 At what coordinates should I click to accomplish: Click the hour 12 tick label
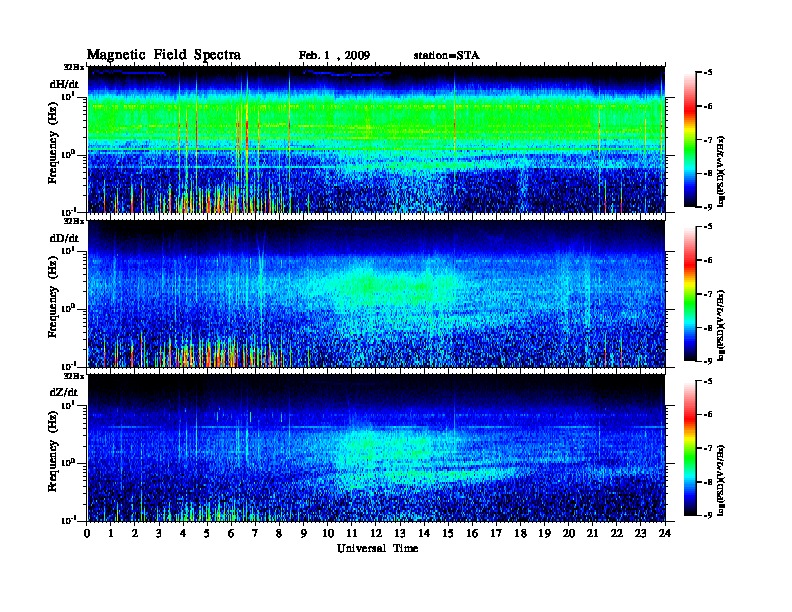pyautogui.click(x=376, y=533)
